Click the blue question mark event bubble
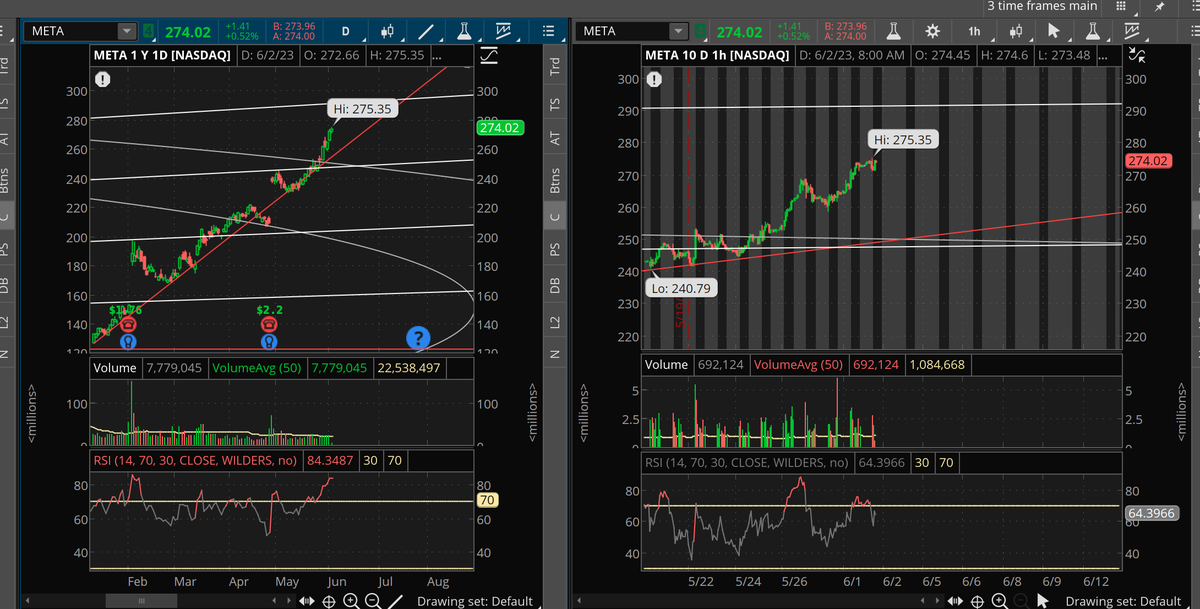The height and width of the screenshot is (609, 1200). coord(419,339)
